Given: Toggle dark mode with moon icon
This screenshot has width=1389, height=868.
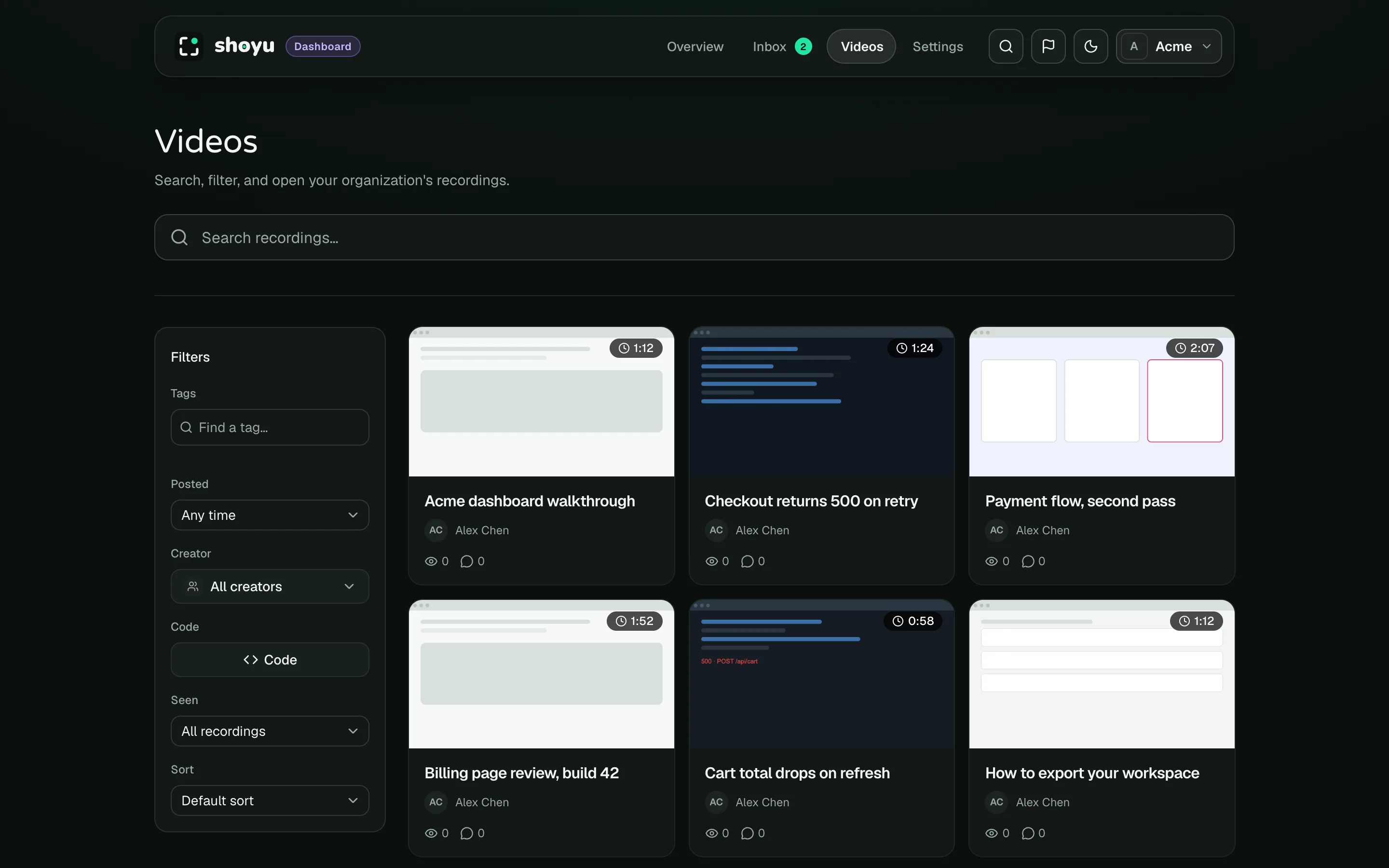Looking at the screenshot, I should 1090,46.
